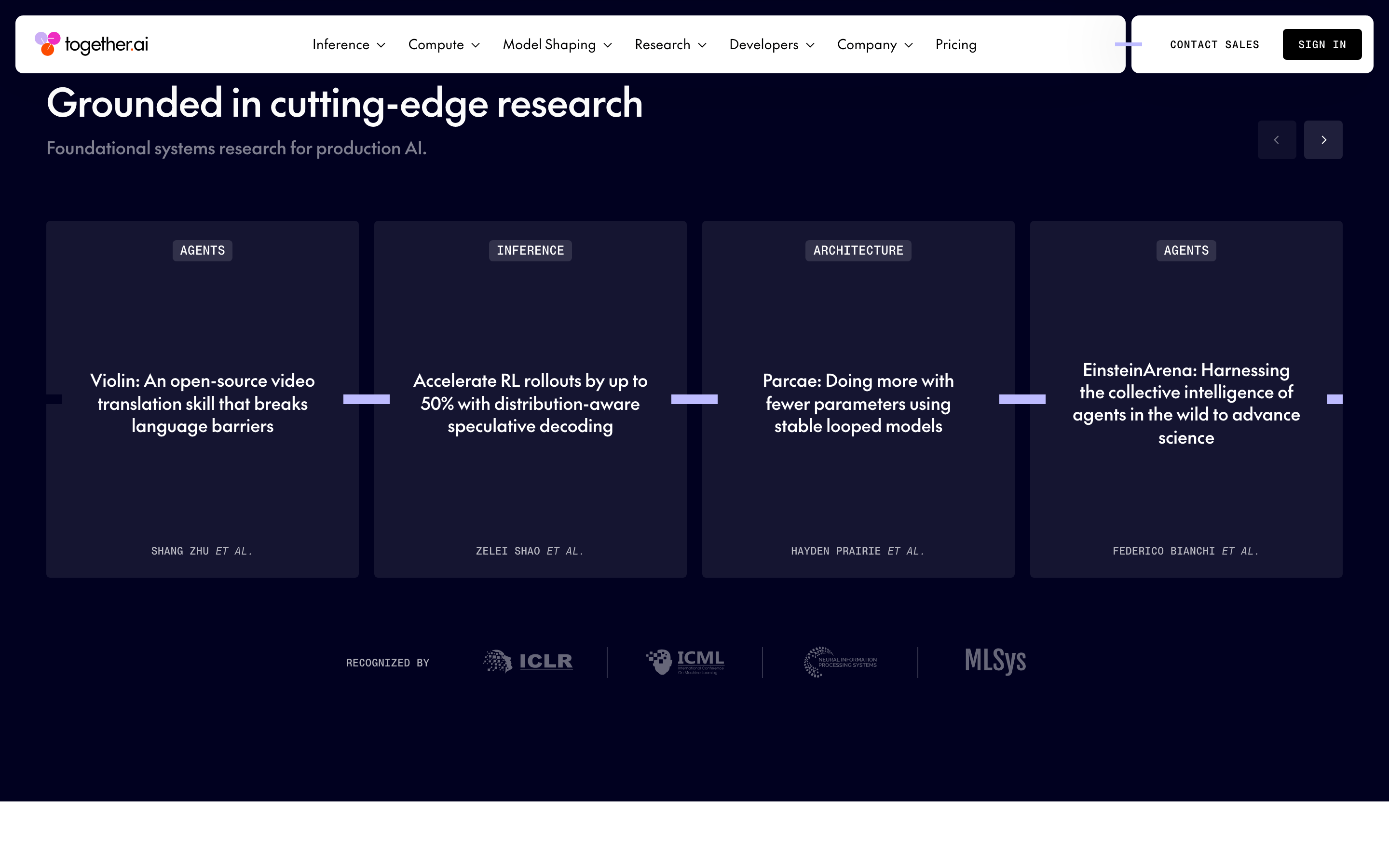This screenshot has width=1389, height=868.
Task: Go to previous research carousel slide
Action: point(1277,139)
